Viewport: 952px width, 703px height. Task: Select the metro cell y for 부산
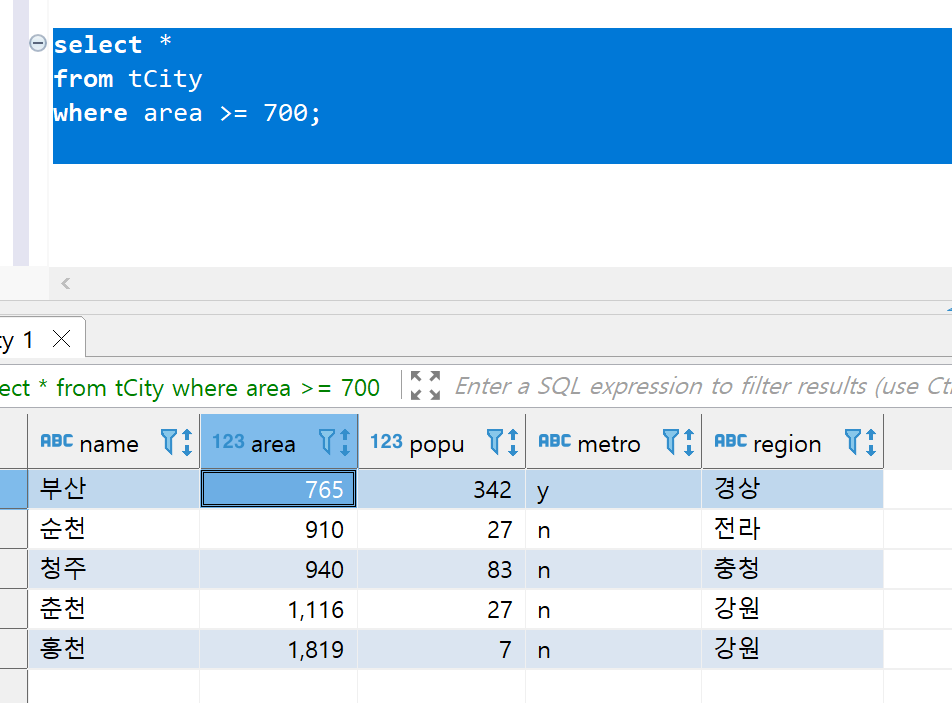pyautogui.click(x=613, y=489)
